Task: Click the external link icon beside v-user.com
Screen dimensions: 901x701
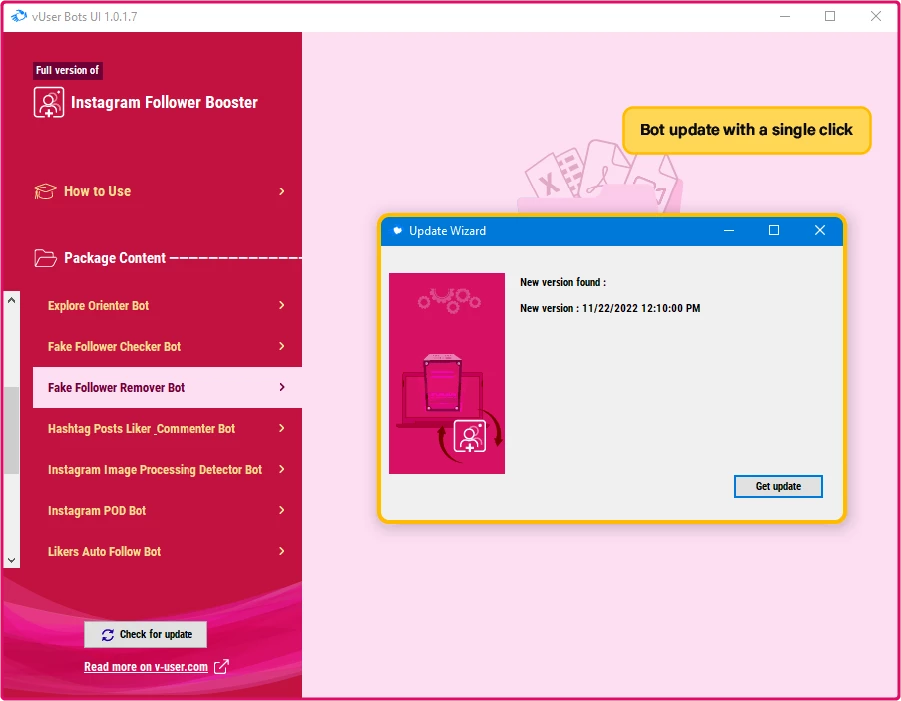Action: tap(221, 667)
